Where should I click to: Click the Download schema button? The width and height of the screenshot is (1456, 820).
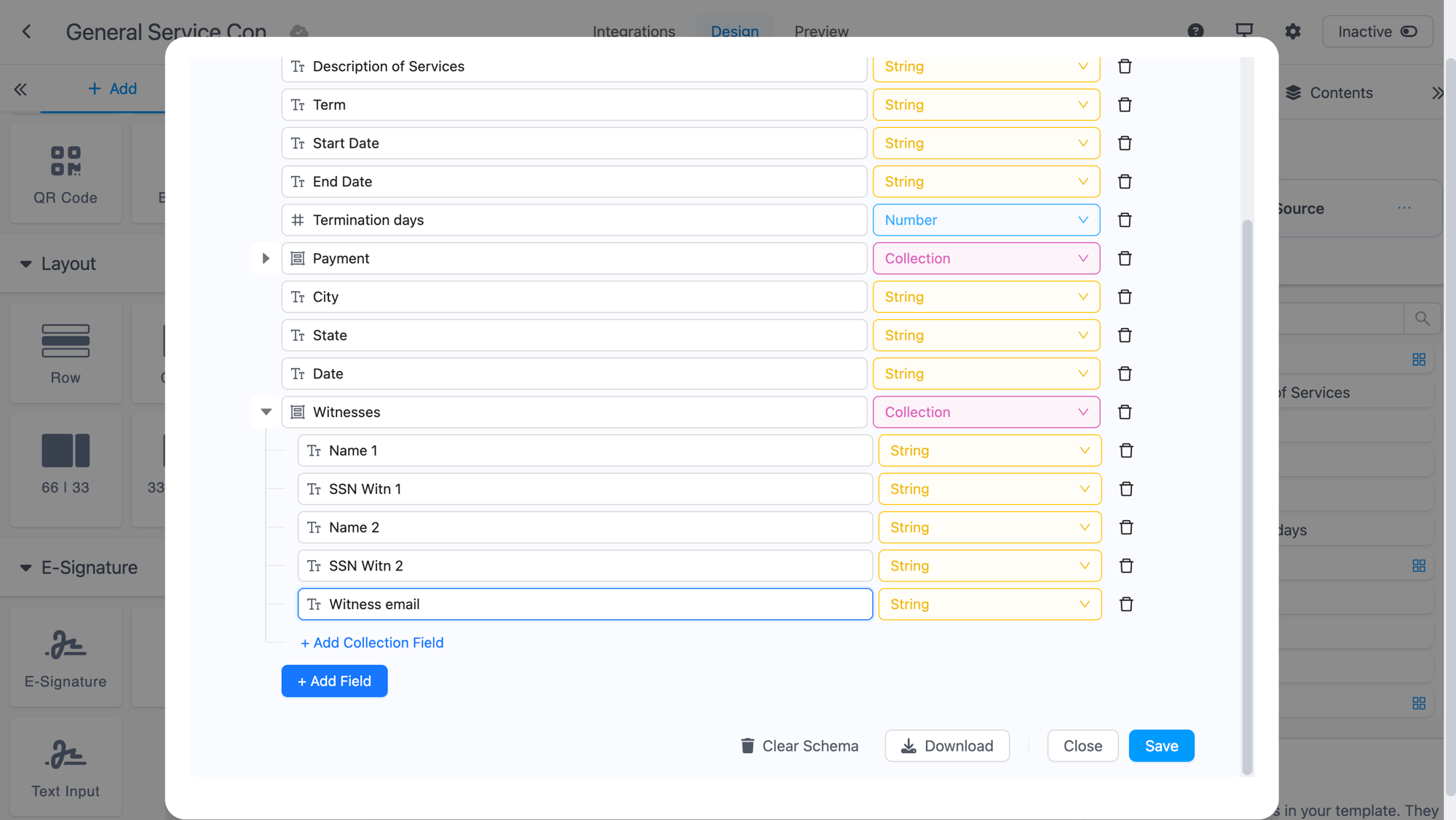pos(946,746)
